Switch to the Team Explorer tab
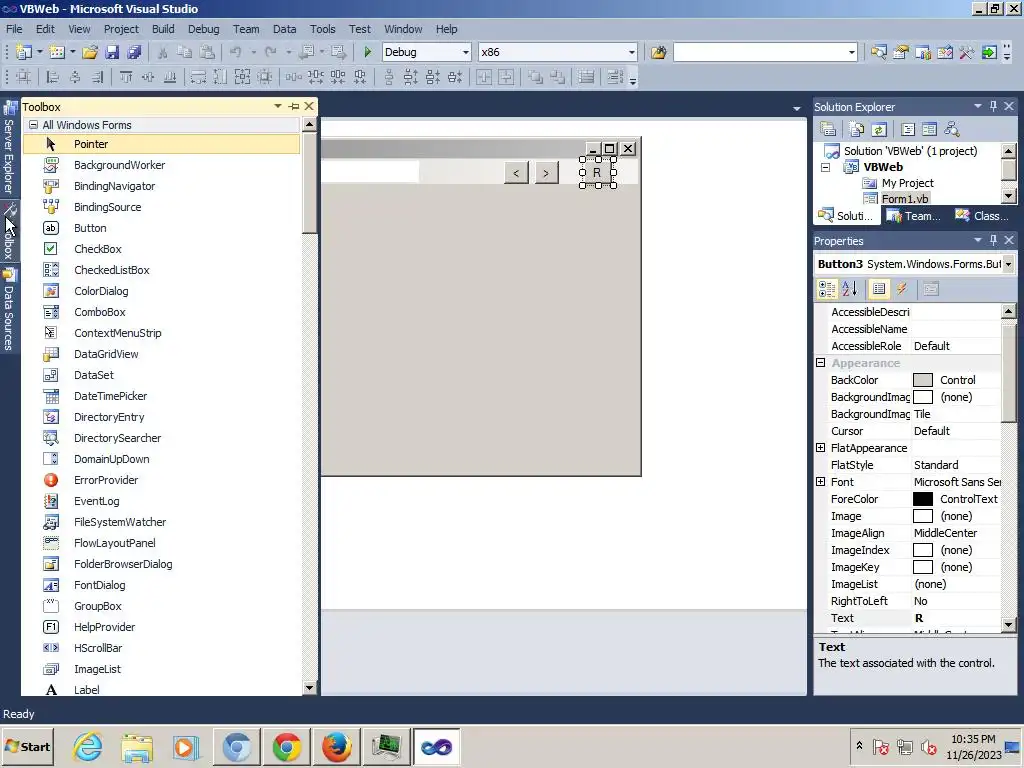 pos(913,216)
